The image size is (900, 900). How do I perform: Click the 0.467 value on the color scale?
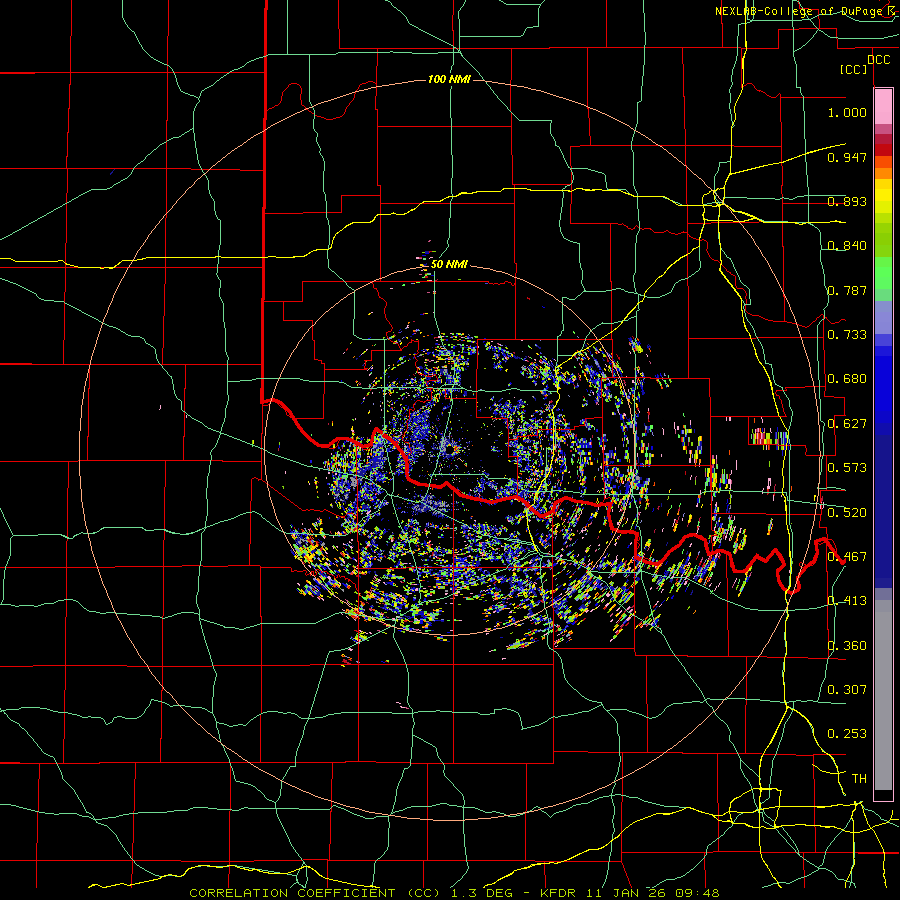pyautogui.click(x=847, y=556)
